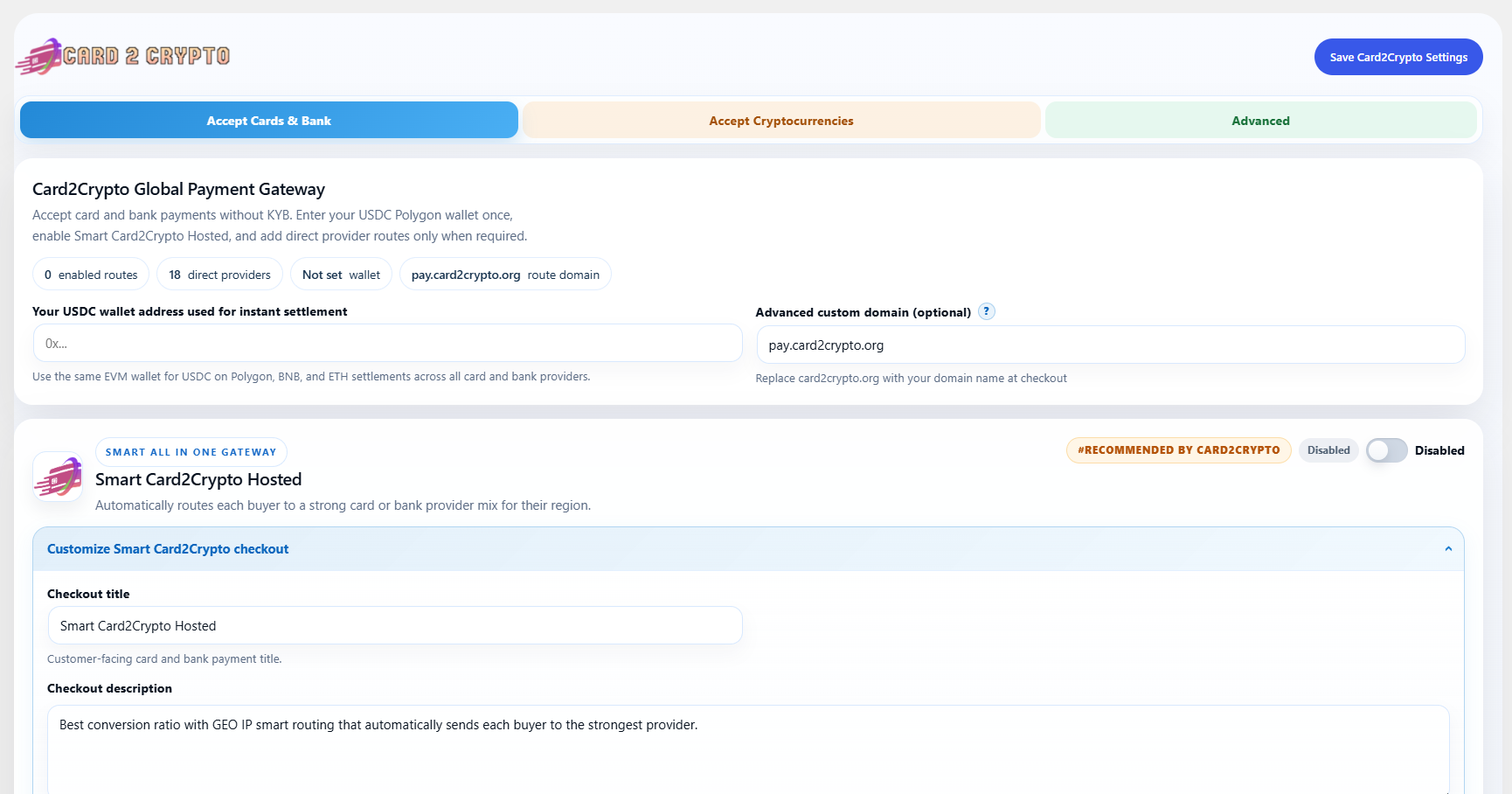
Task: Save Card2Crypto Settings
Action: [1398, 57]
